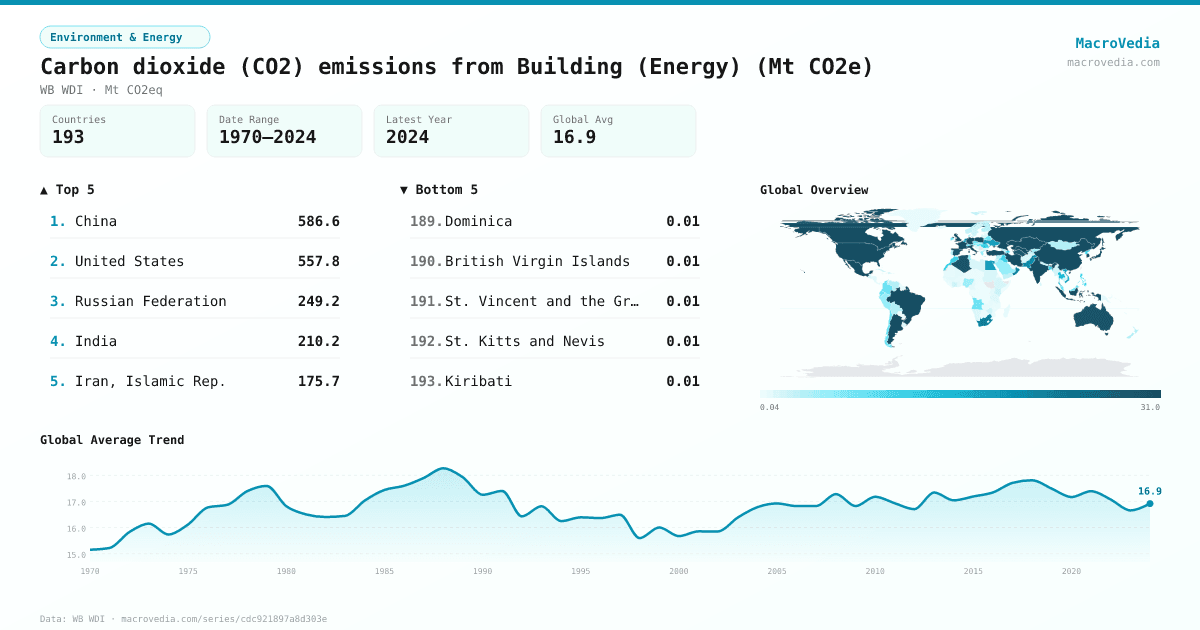This screenshot has height=630, width=1200.
Task: Open the United States ranking row
Action: coord(195,261)
